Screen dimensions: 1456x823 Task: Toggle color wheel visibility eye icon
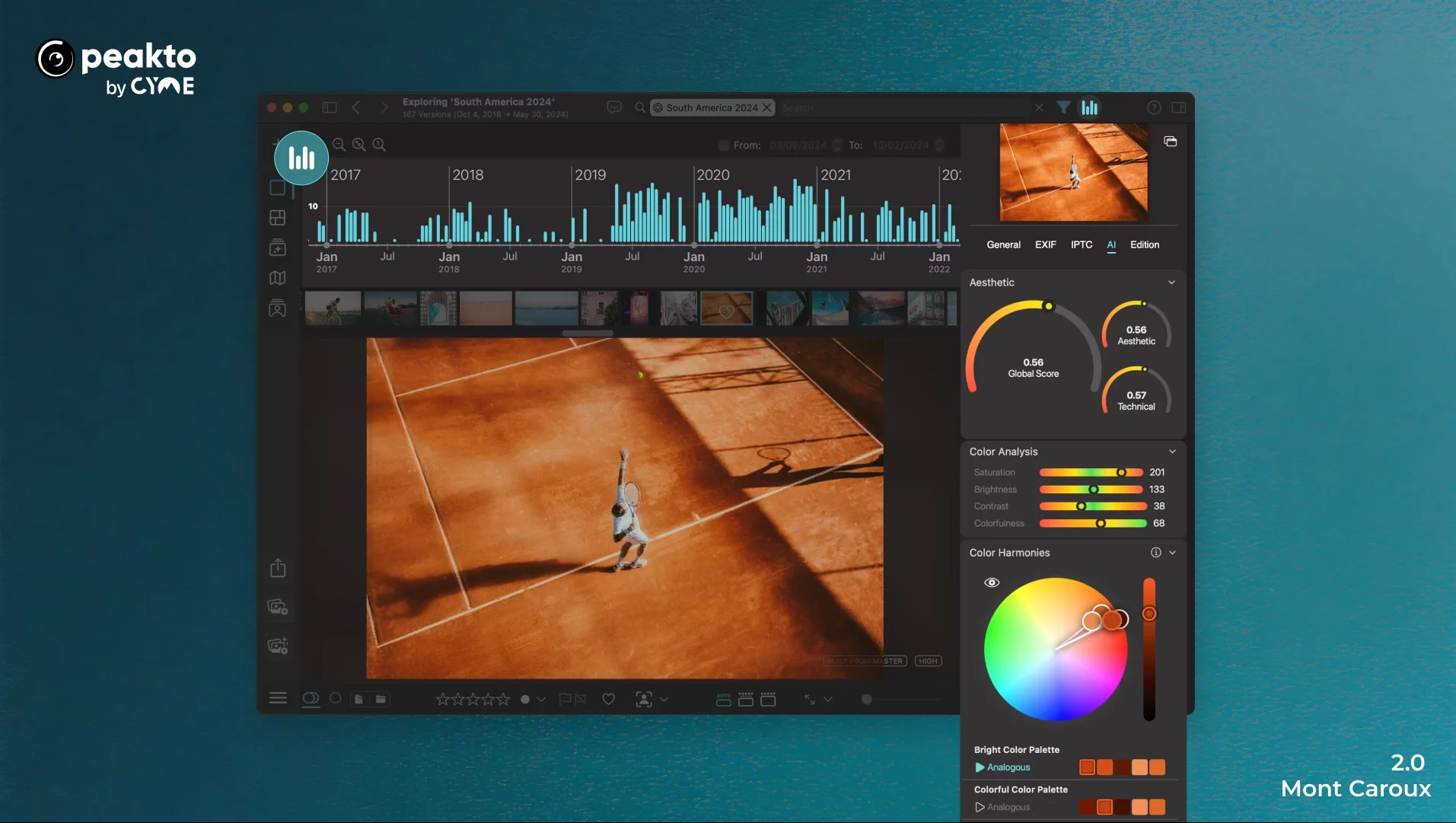(x=992, y=582)
